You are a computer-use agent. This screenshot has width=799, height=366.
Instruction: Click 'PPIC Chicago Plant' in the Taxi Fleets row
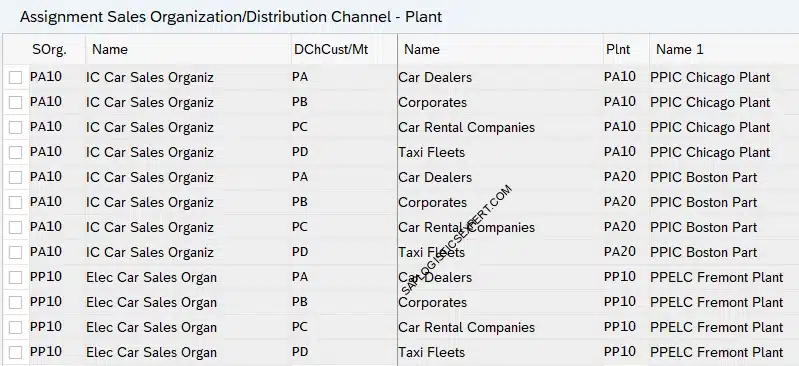pos(710,152)
